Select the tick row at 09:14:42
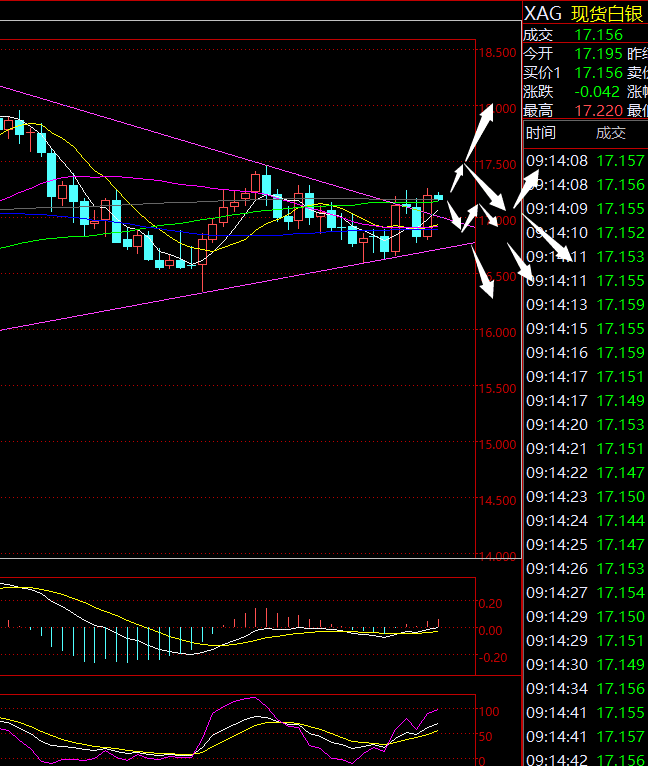This screenshot has width=648, height=766. pos(585,760)
